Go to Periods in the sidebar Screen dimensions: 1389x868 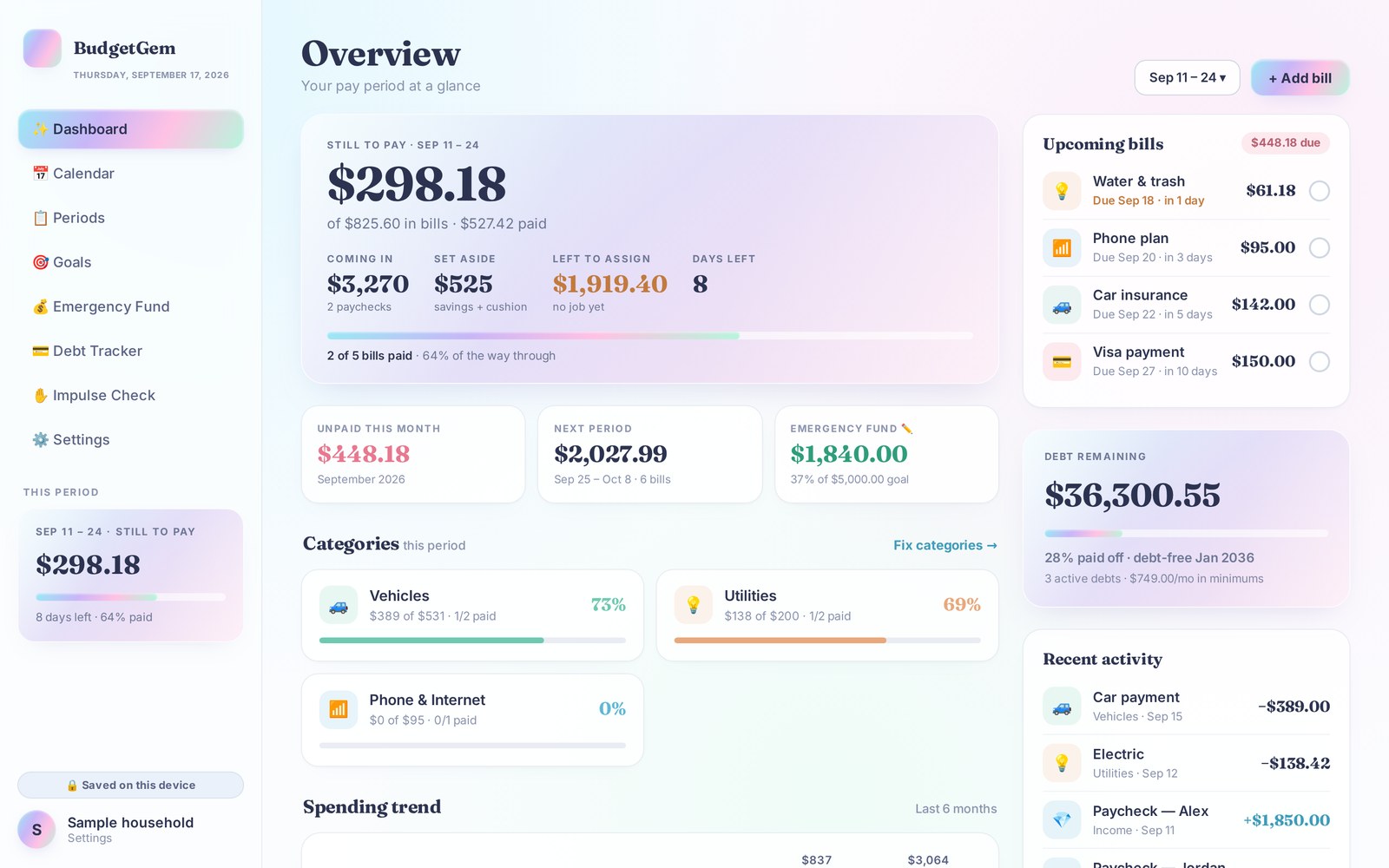pyautogui.click(x=131, y=218)
